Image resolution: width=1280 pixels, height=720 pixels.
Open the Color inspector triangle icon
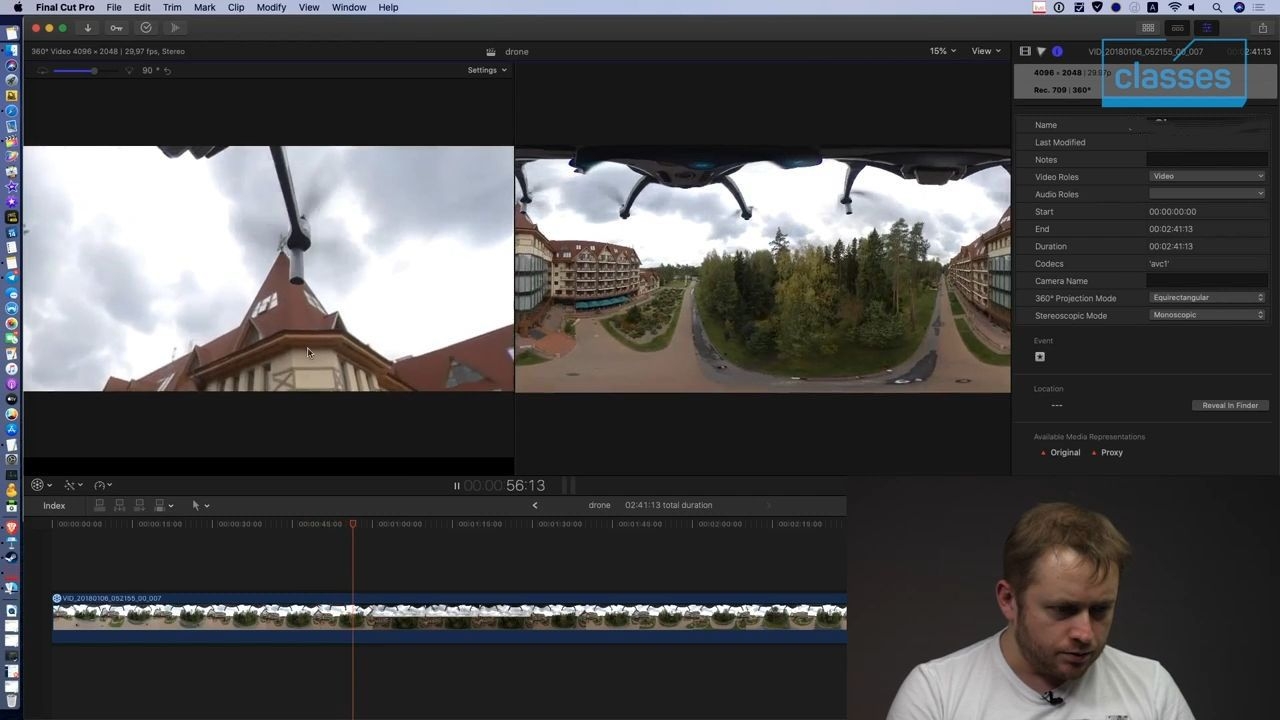coord(1041,51)
